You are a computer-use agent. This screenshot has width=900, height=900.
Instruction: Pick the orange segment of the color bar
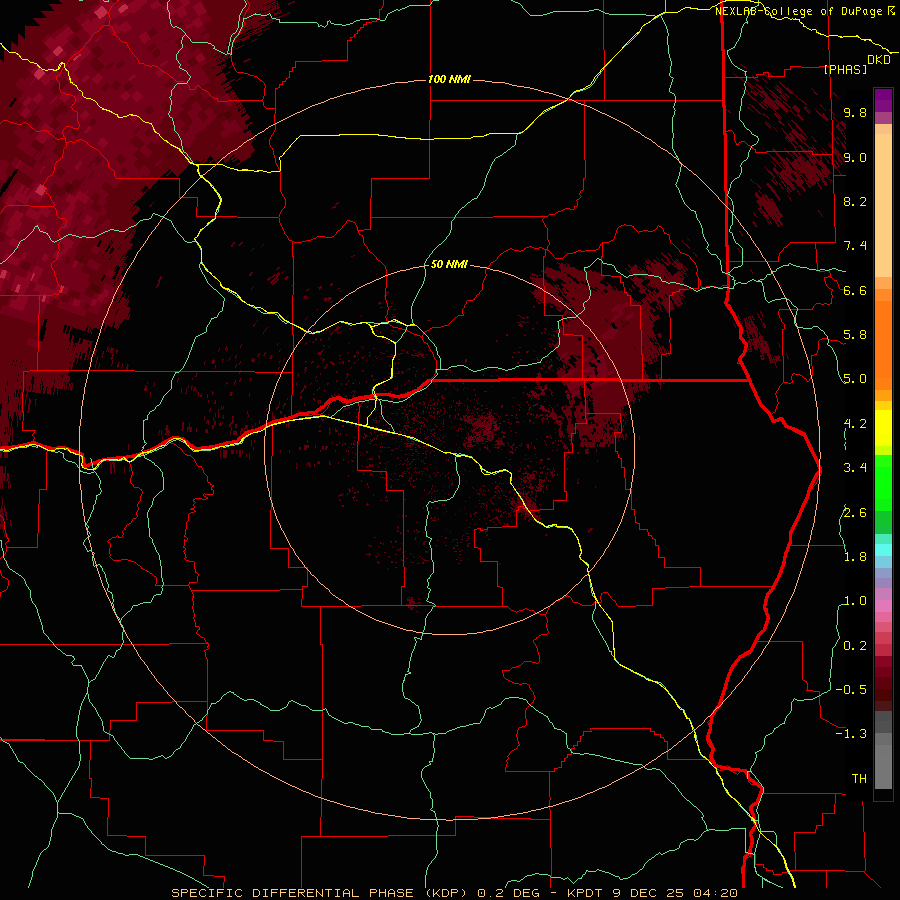click(883, 344)
